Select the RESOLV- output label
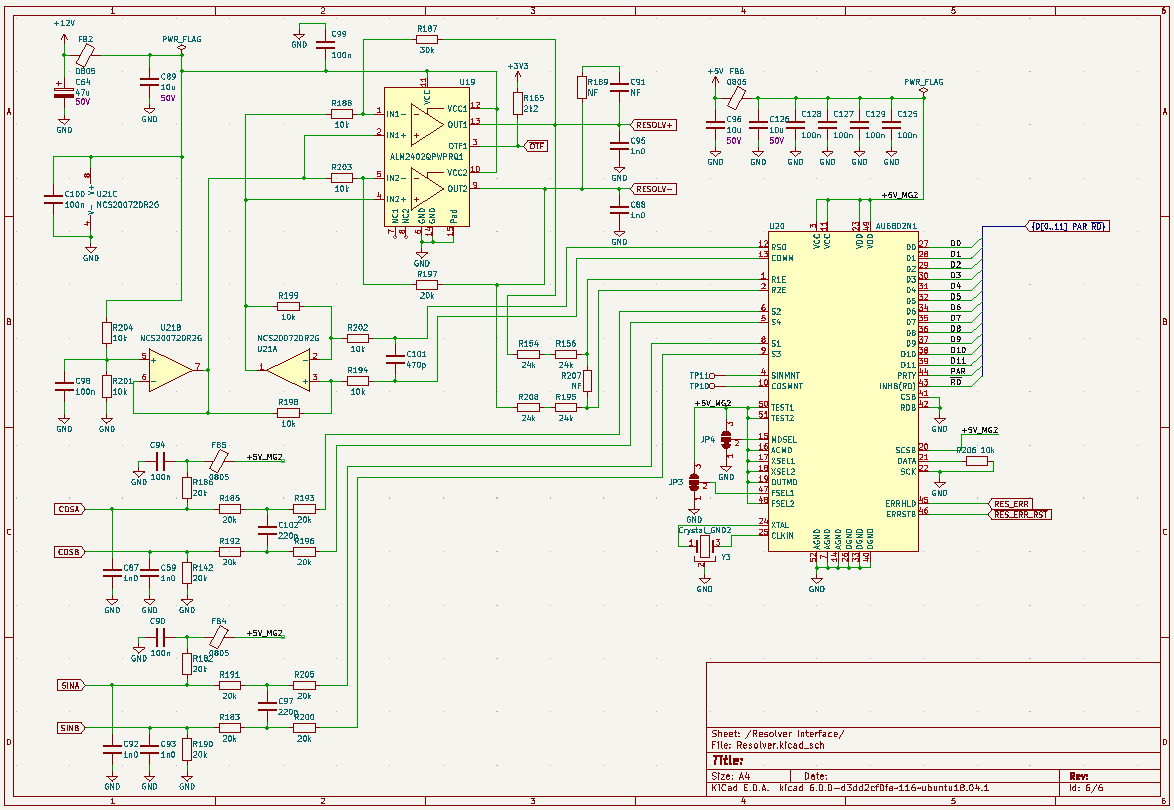1174x810 pixels. click(654, 188)
